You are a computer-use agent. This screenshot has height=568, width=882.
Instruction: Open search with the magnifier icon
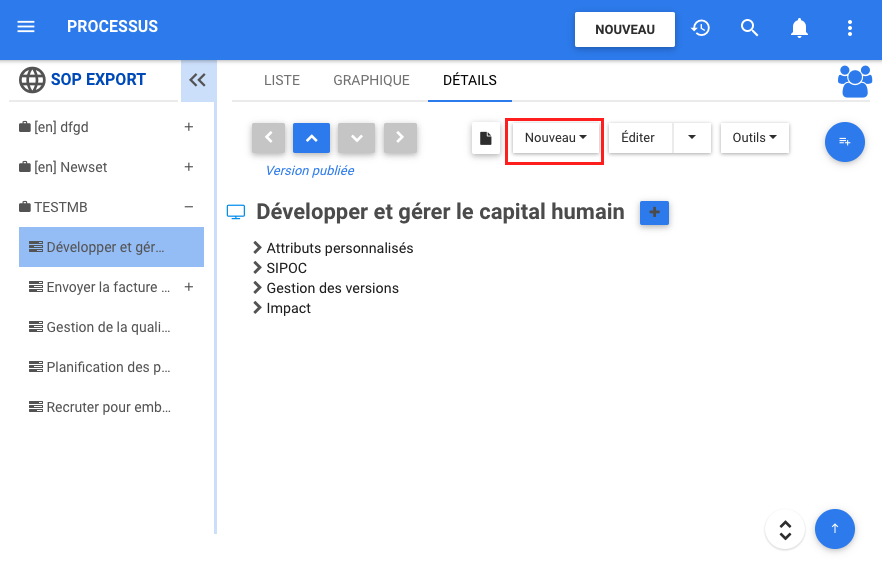click(x=749, y=28)
